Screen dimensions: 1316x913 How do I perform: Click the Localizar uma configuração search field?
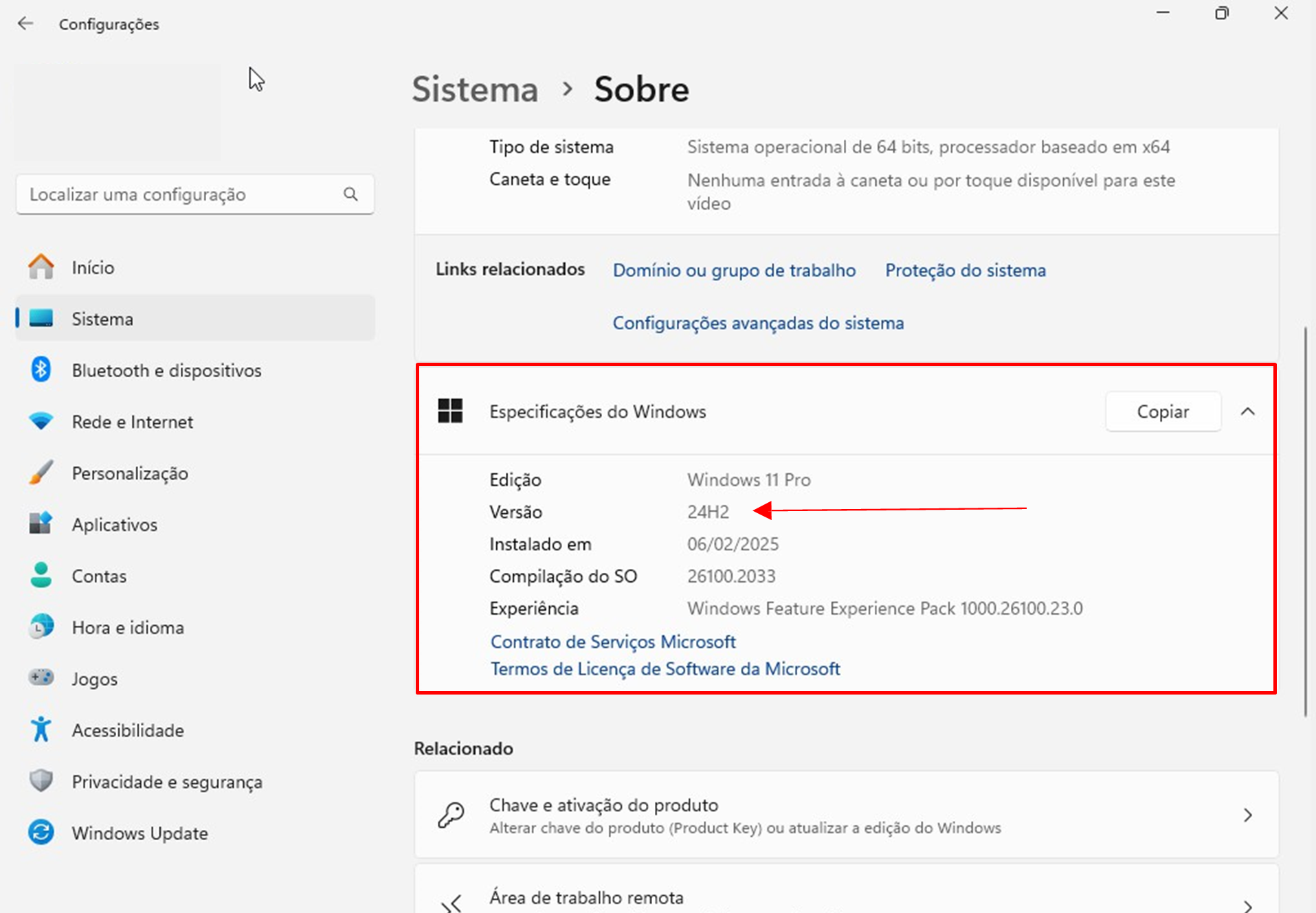[195, 194]
